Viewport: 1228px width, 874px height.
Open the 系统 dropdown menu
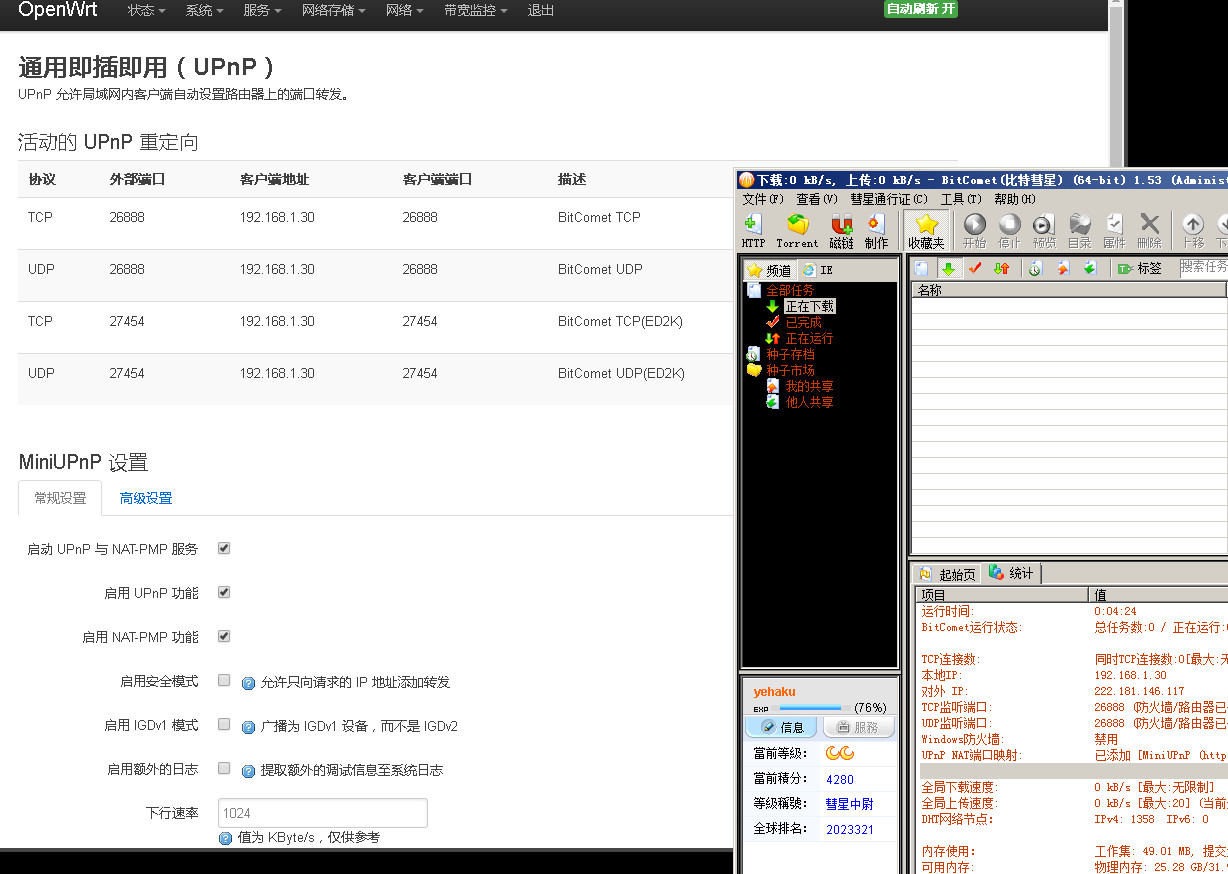[204, 10]
